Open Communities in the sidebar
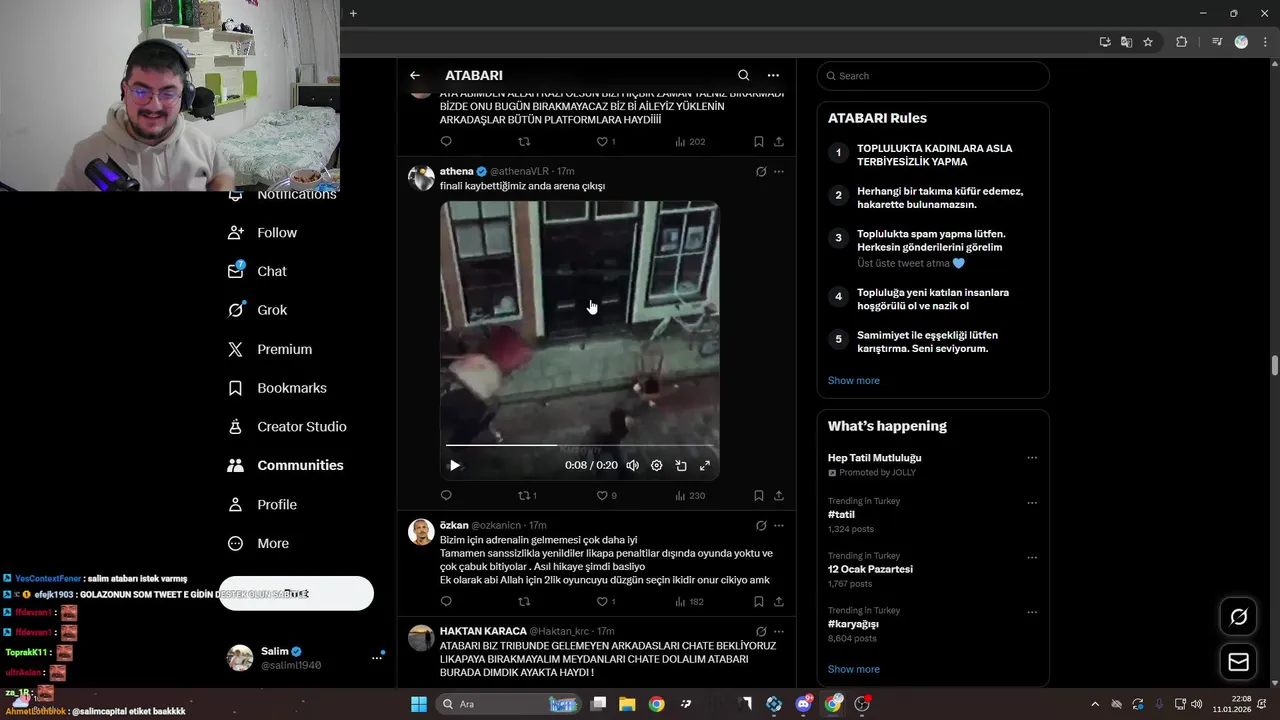This screenshot has height=720, width=1280. tap(285, 465)
